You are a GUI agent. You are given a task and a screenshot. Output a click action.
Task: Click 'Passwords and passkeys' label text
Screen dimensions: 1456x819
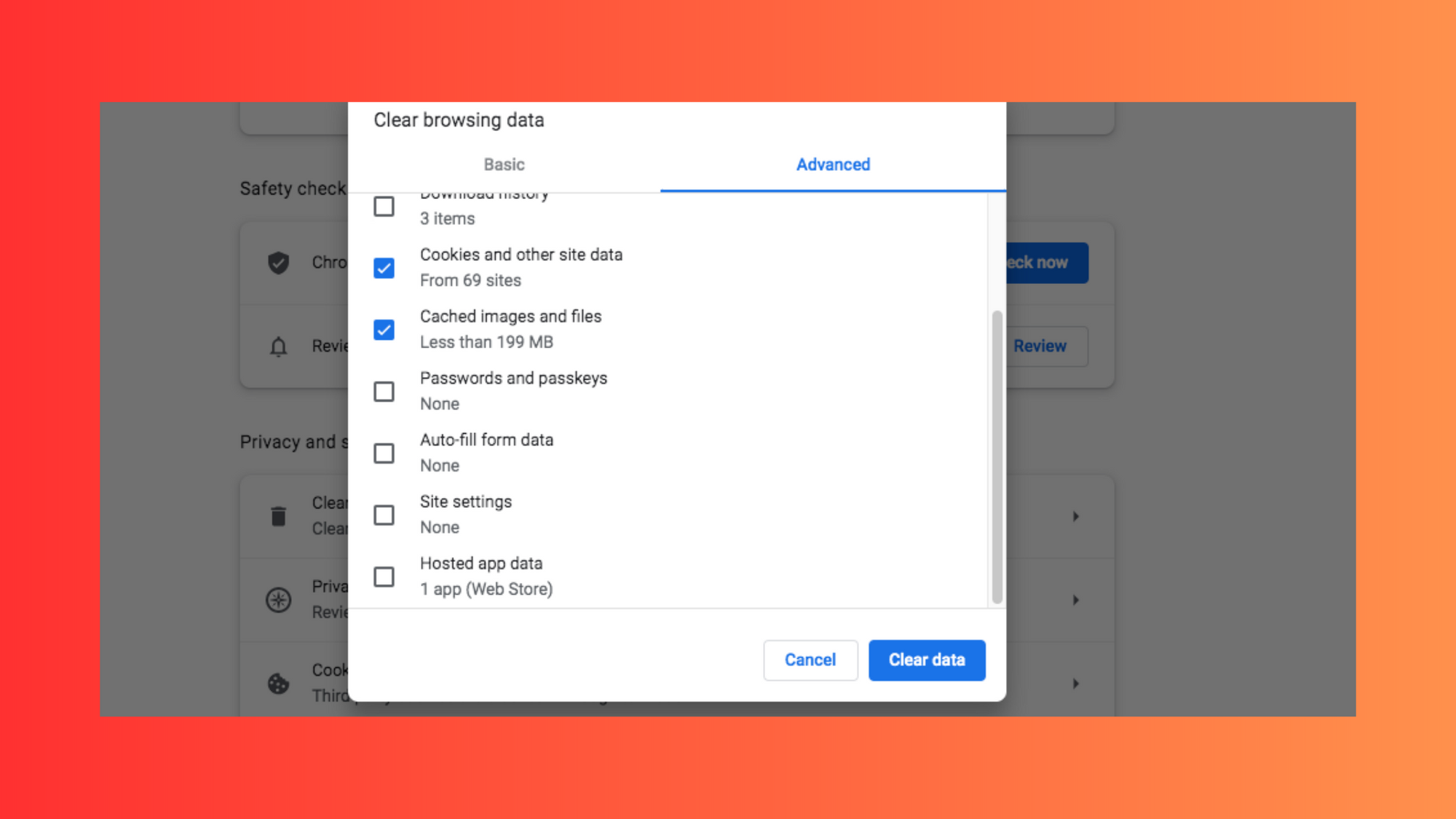[x=513, y=379]
